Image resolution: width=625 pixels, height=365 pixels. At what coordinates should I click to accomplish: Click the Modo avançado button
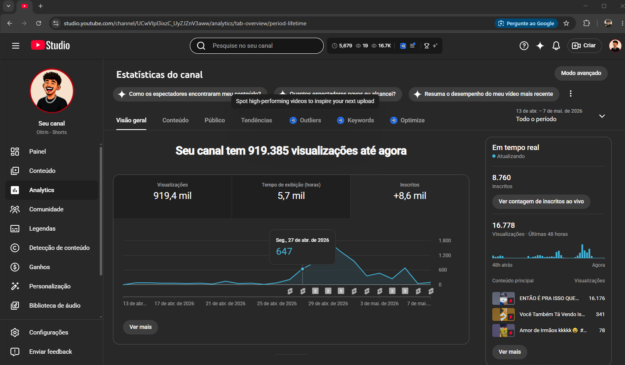click(581, 73)
